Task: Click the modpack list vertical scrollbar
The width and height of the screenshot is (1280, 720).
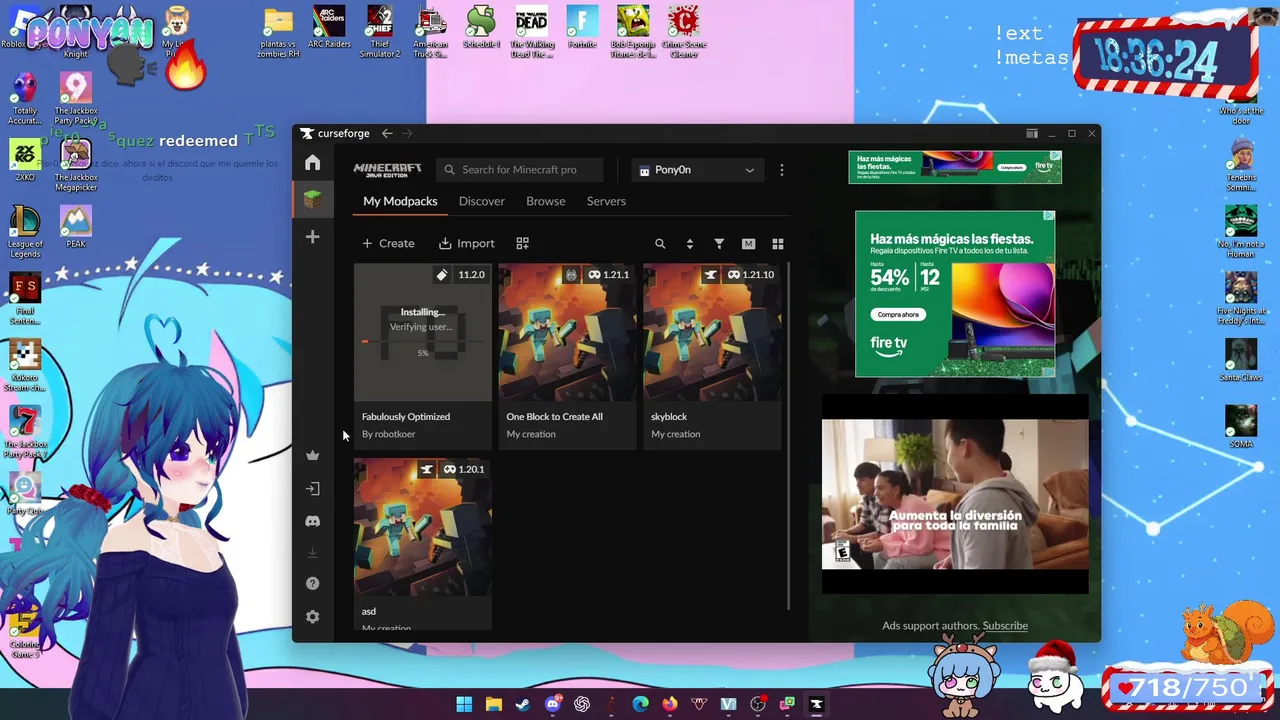Action: 789,436
